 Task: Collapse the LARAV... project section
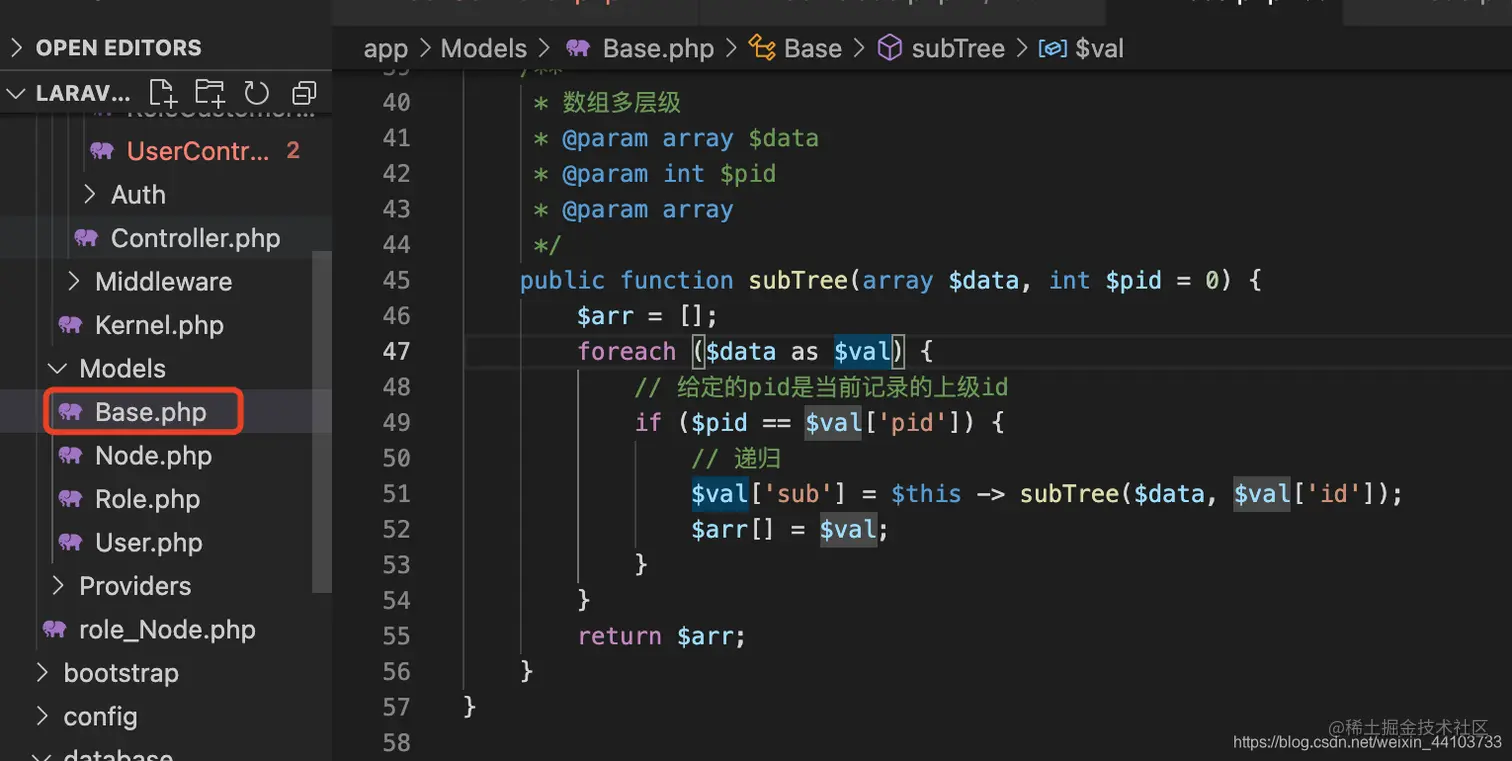(x=17, y=93)
